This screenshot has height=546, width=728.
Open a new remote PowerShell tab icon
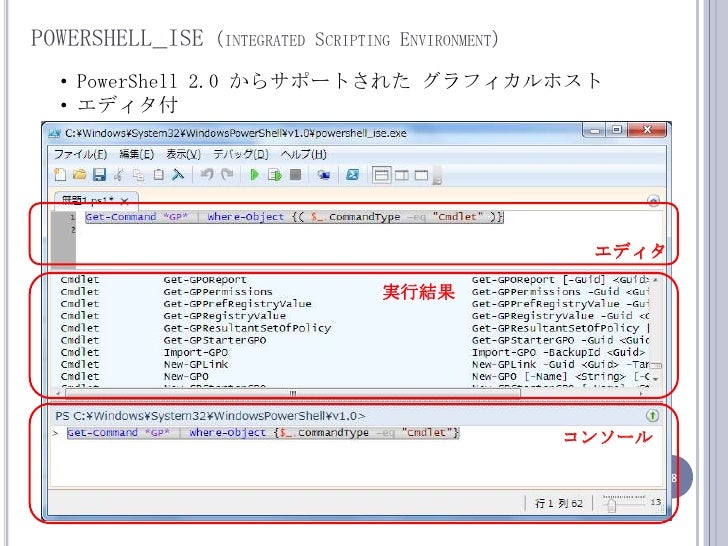coord(324,175)
